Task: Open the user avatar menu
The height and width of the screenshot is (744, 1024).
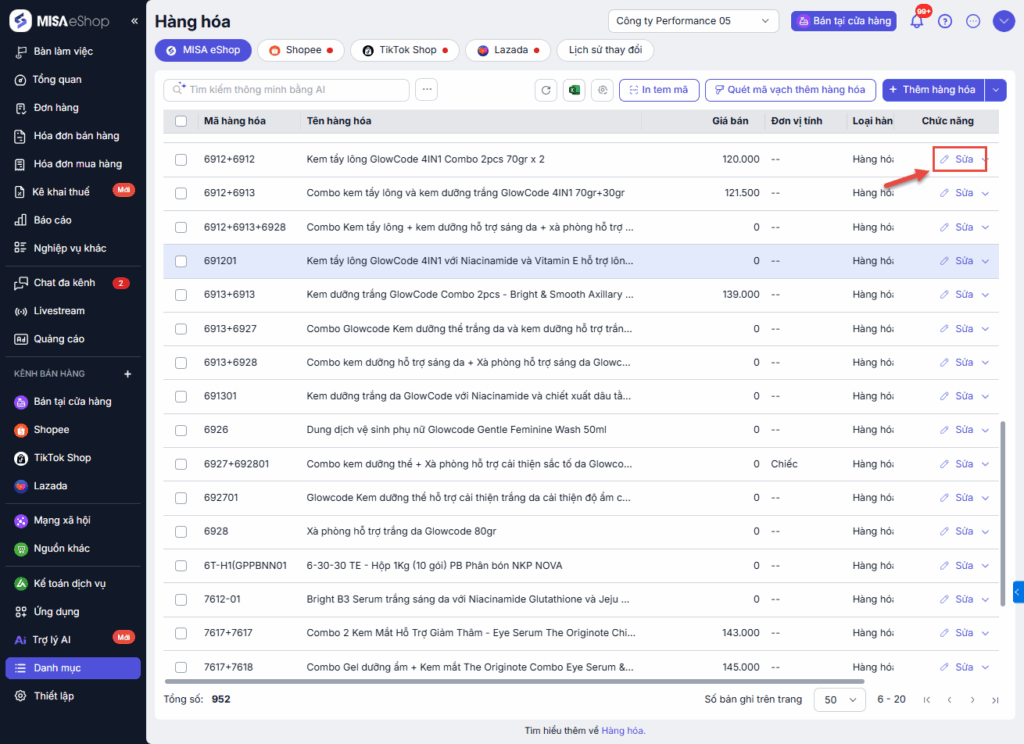Action: click(1003, 21)
